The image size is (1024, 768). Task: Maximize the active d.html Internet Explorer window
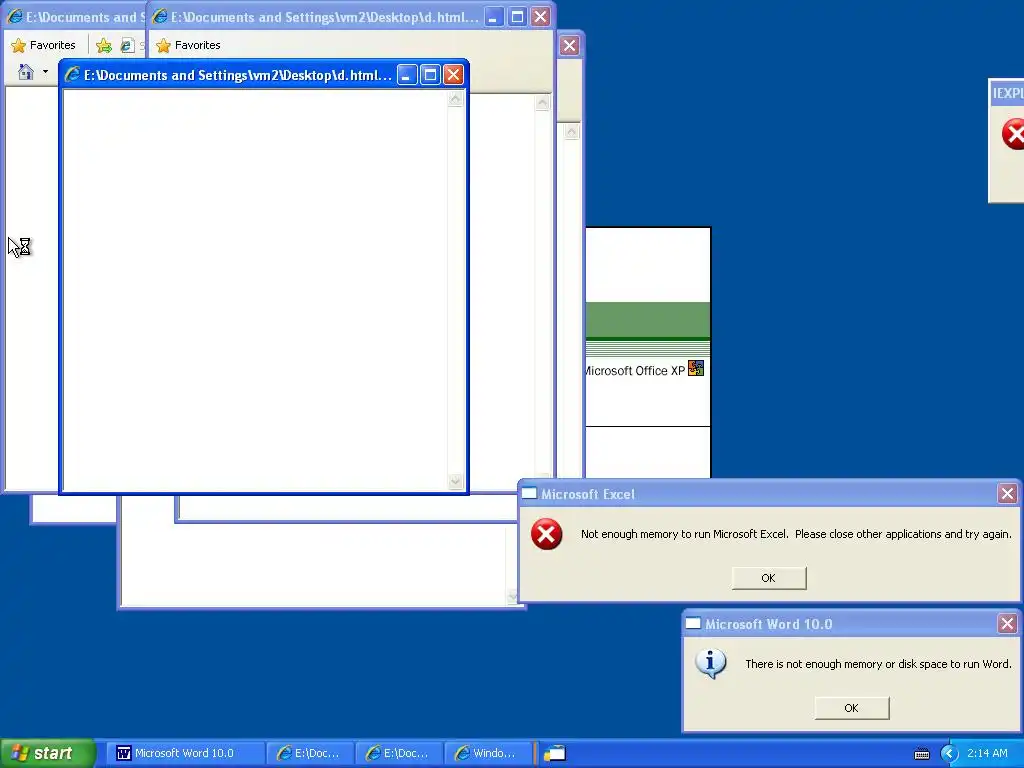(430, 74)
